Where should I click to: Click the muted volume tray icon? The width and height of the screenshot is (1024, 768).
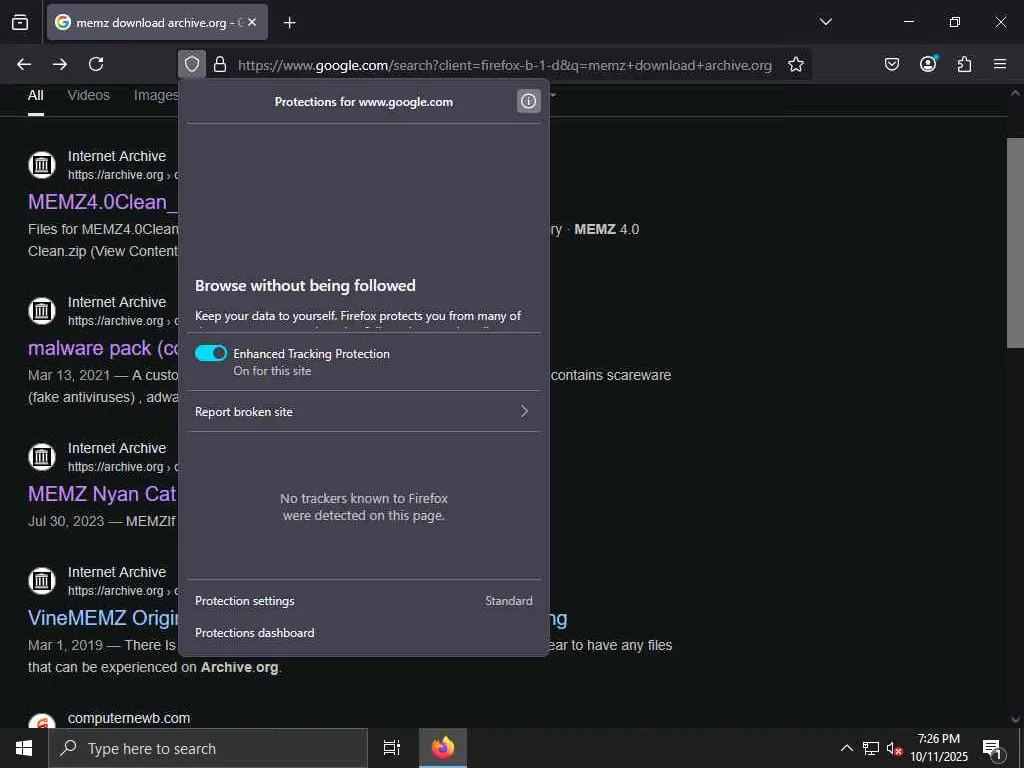coord(894,748)
